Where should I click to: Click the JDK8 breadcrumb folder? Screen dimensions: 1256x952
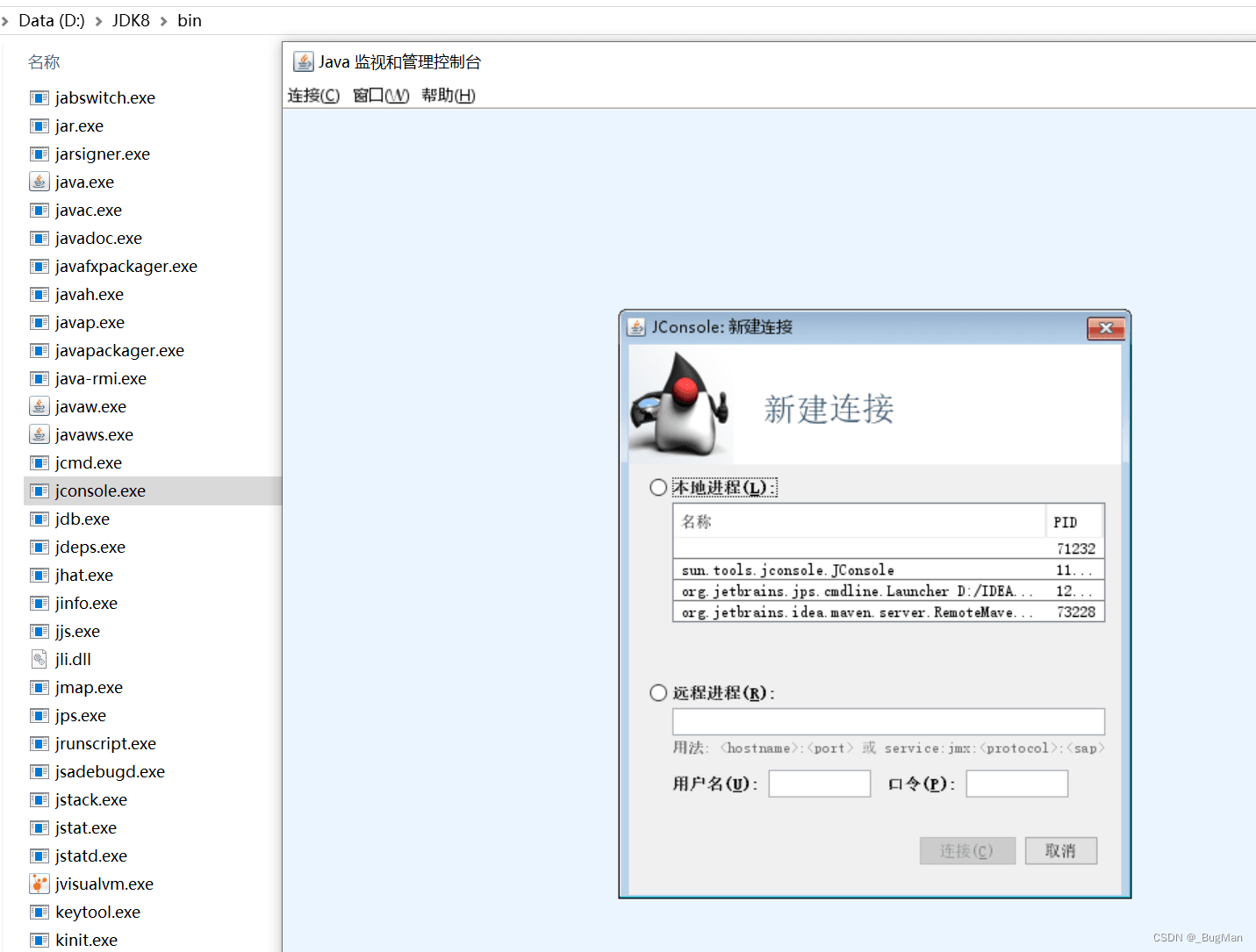[131, 20]
